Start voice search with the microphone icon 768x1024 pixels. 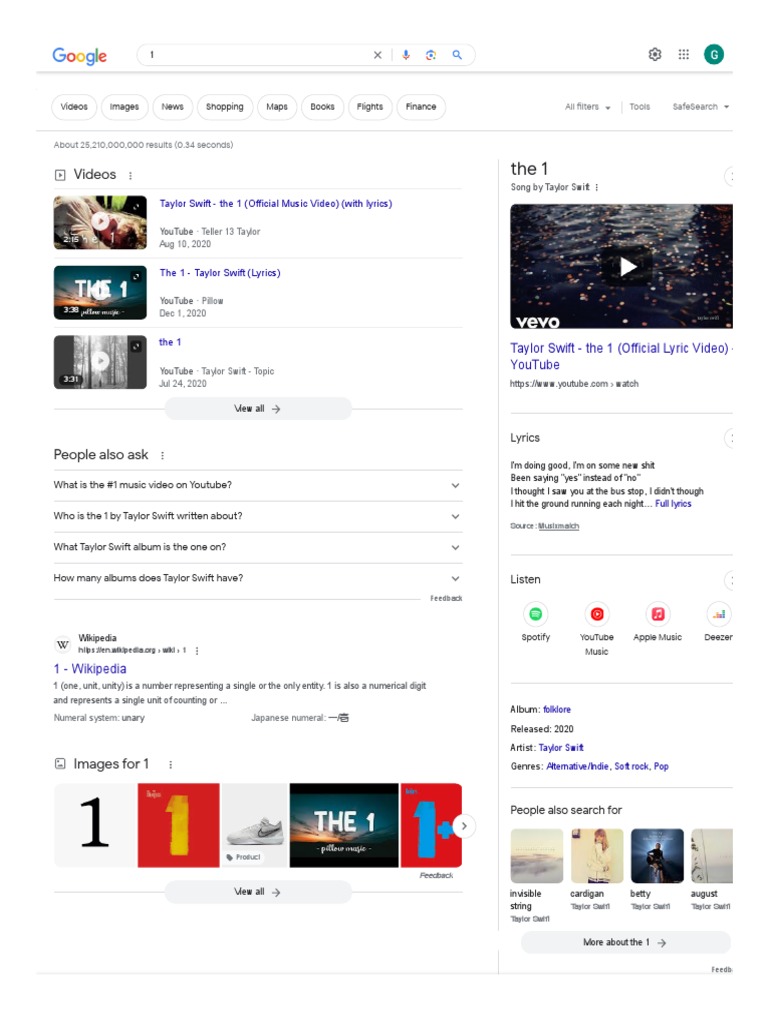[x=406, y=55]
